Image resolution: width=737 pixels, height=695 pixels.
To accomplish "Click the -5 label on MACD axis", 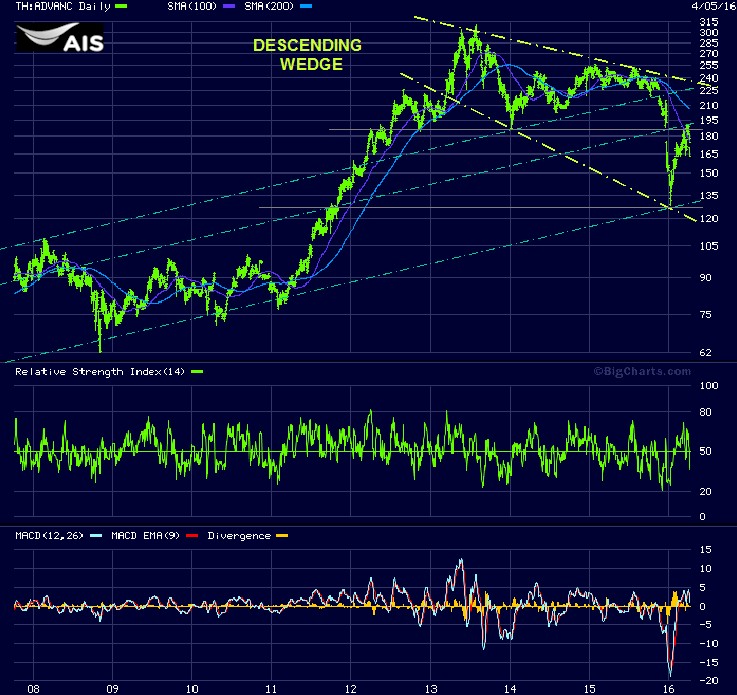I will [x=706, y=625].
